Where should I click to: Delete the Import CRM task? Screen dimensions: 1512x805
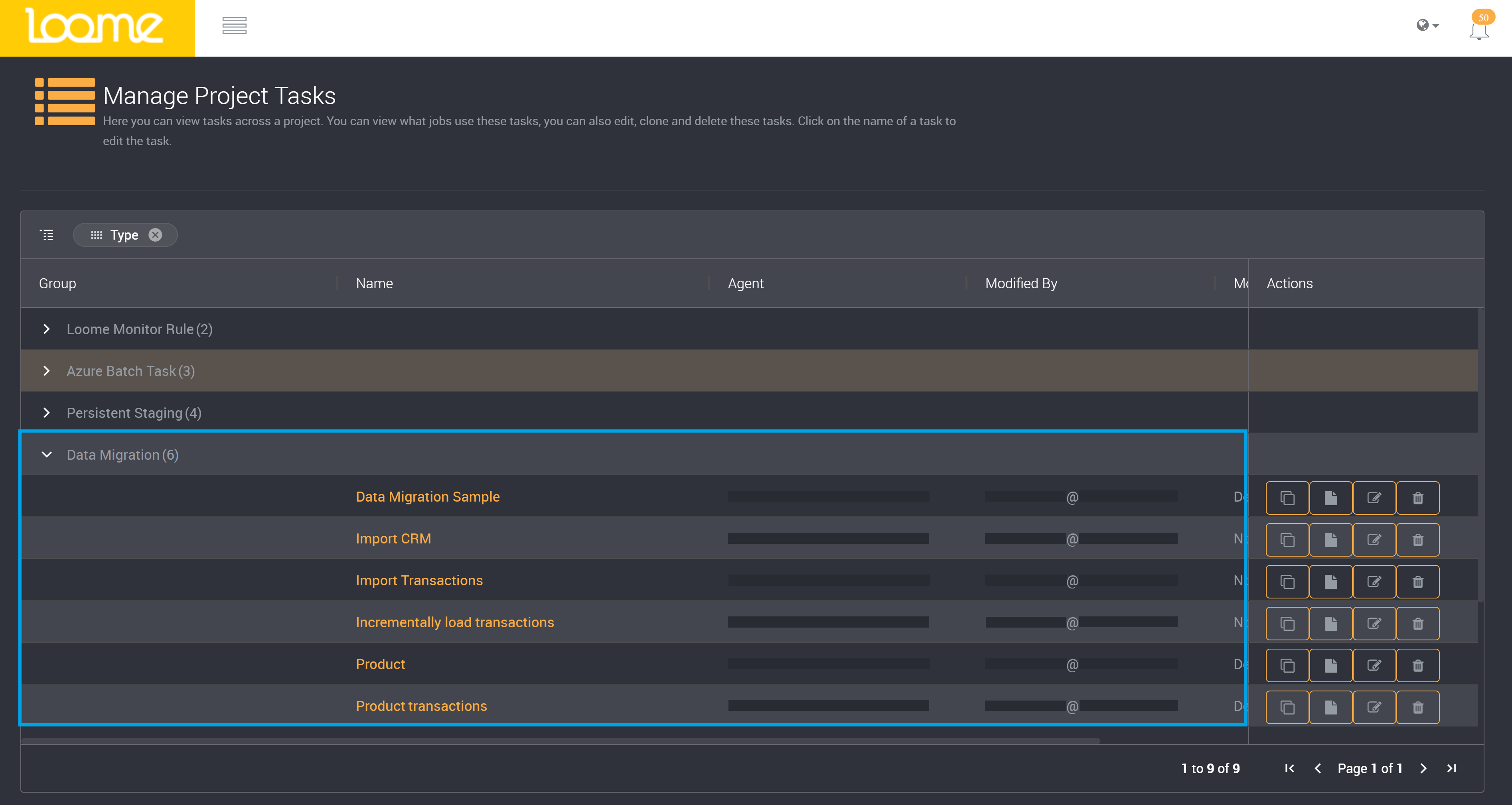pyautogui.click(x=1417, y=540)
